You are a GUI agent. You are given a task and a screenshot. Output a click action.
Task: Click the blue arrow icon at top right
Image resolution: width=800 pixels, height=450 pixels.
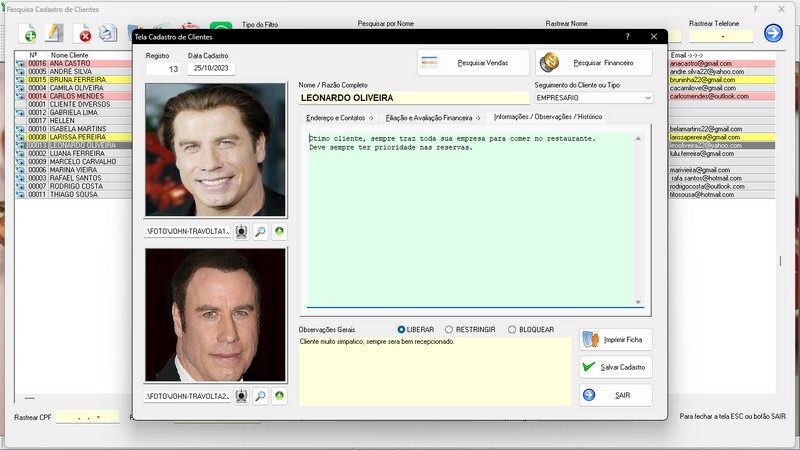[772, 33]
